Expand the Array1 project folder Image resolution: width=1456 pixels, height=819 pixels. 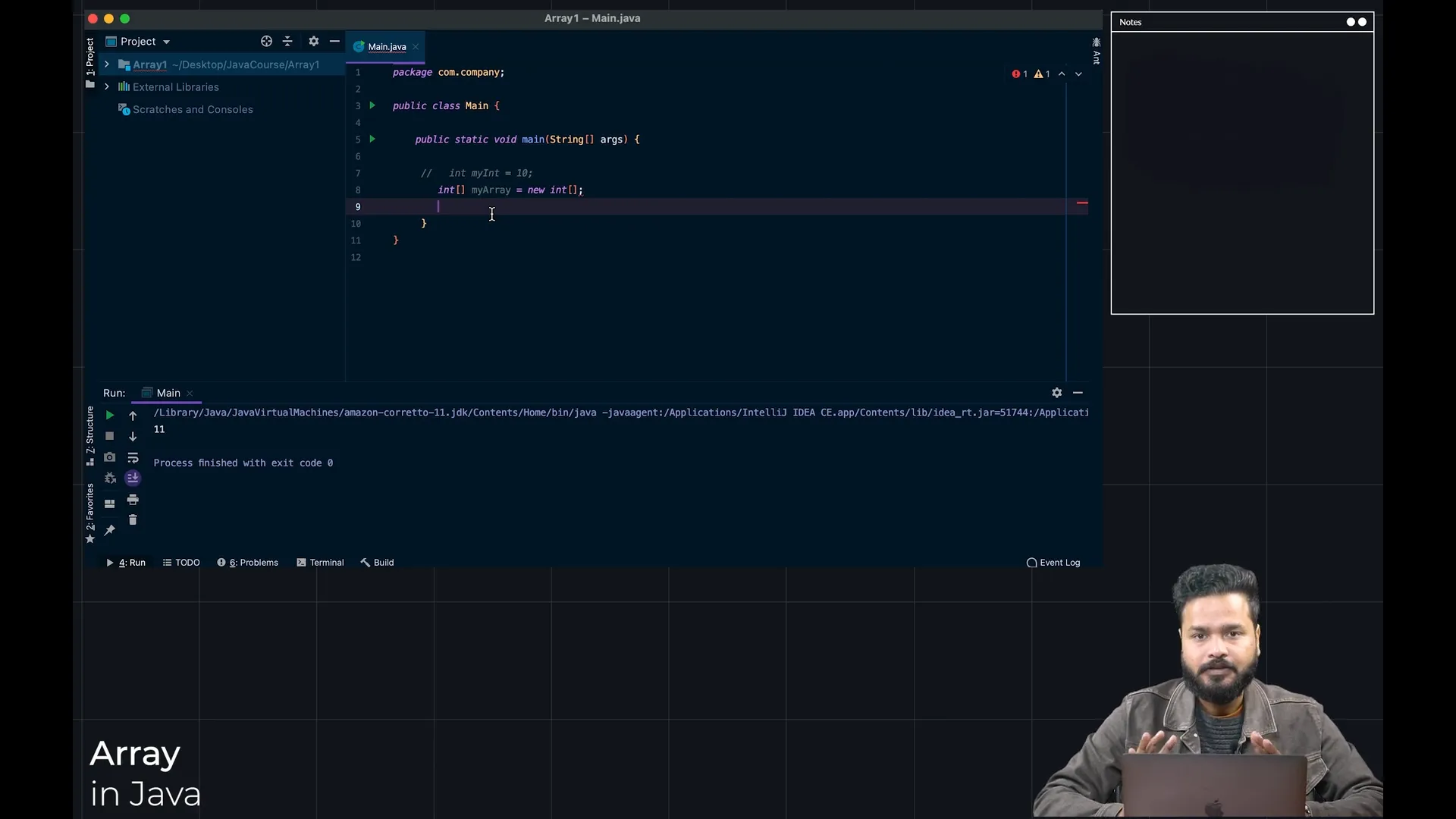(107, 64)
